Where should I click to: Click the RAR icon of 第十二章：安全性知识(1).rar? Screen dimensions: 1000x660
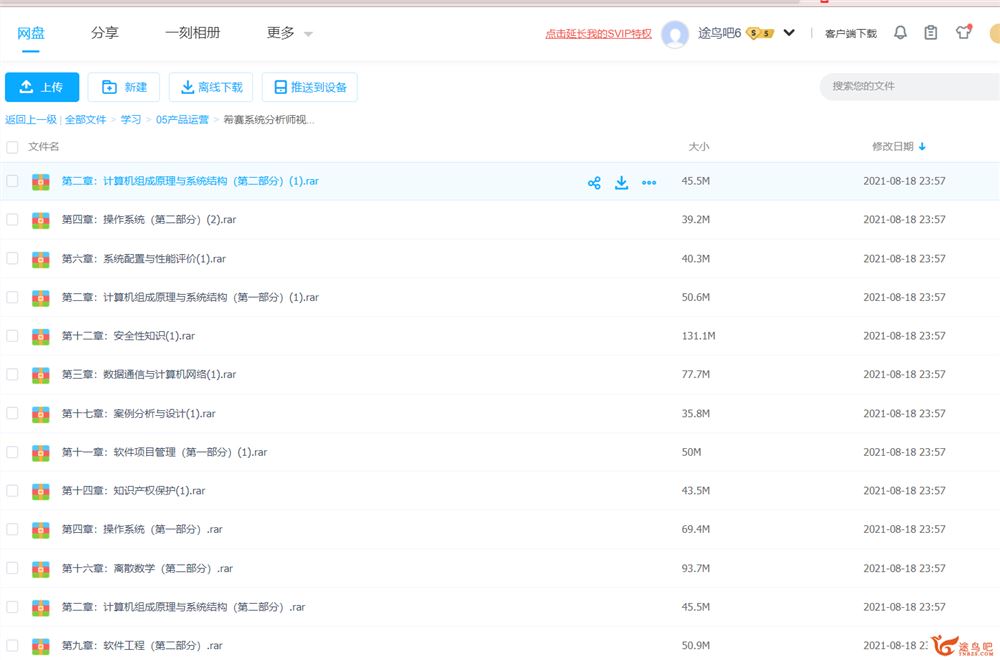pyautogui.click(x=41, y=336)
